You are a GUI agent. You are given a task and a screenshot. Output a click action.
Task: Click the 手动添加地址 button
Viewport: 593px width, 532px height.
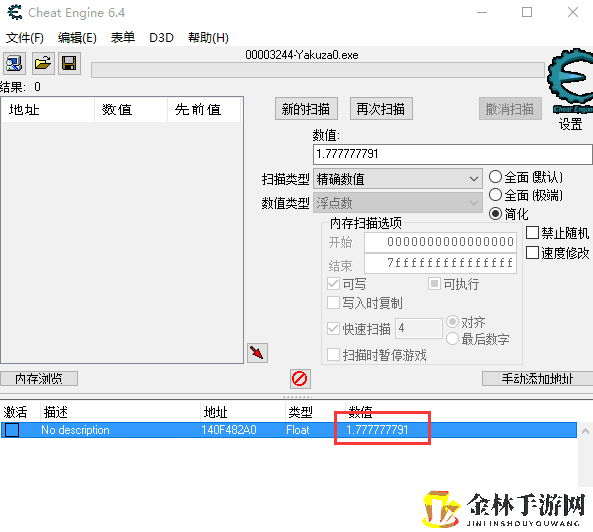[537, 378]
